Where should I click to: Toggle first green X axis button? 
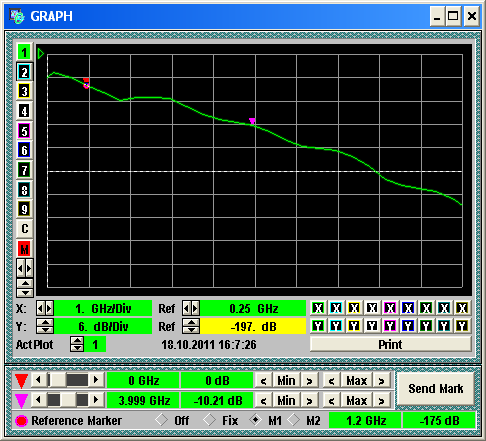tap(318, 308)
